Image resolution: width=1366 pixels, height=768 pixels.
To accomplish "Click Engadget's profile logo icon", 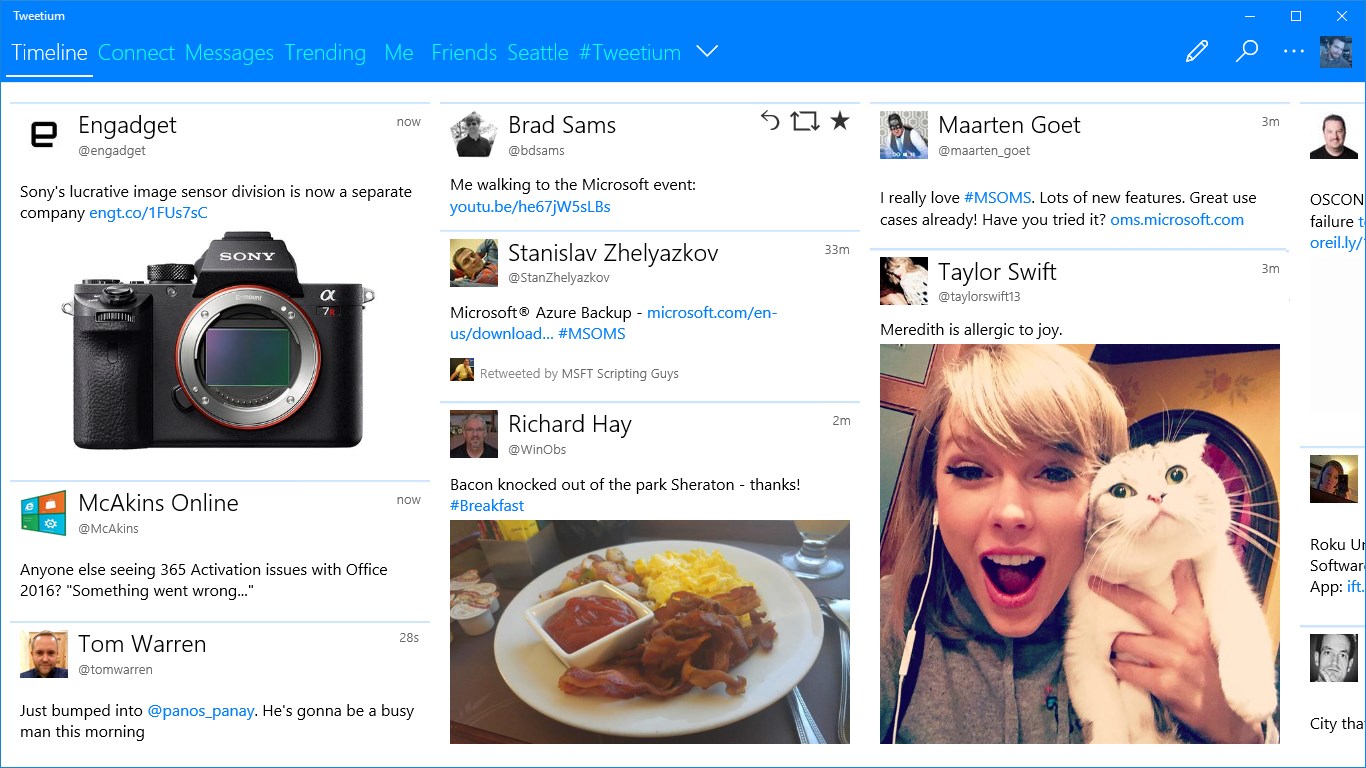I will [44, 135].
